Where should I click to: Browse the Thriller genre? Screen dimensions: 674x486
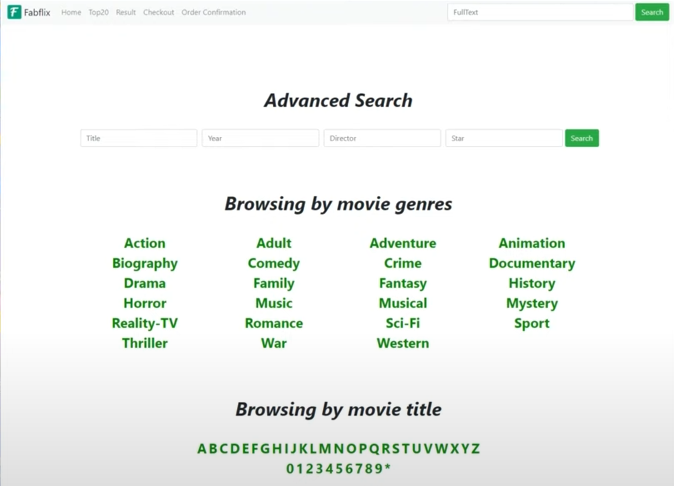click(x=145, y=343)
